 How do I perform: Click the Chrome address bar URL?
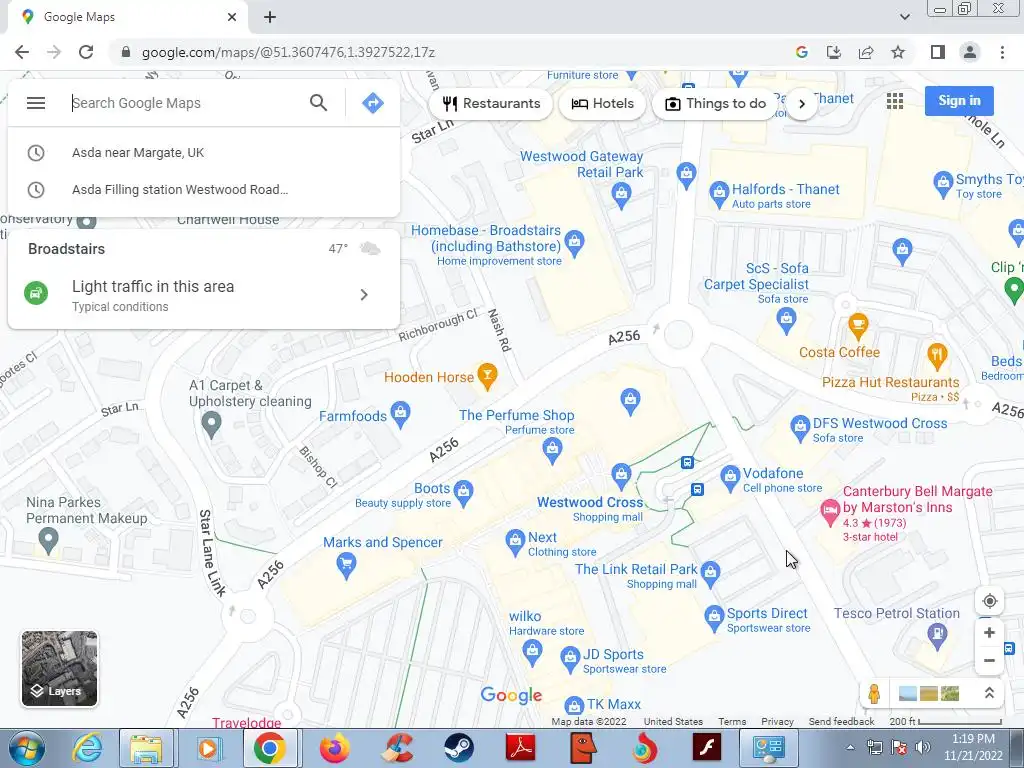(288, 52)
